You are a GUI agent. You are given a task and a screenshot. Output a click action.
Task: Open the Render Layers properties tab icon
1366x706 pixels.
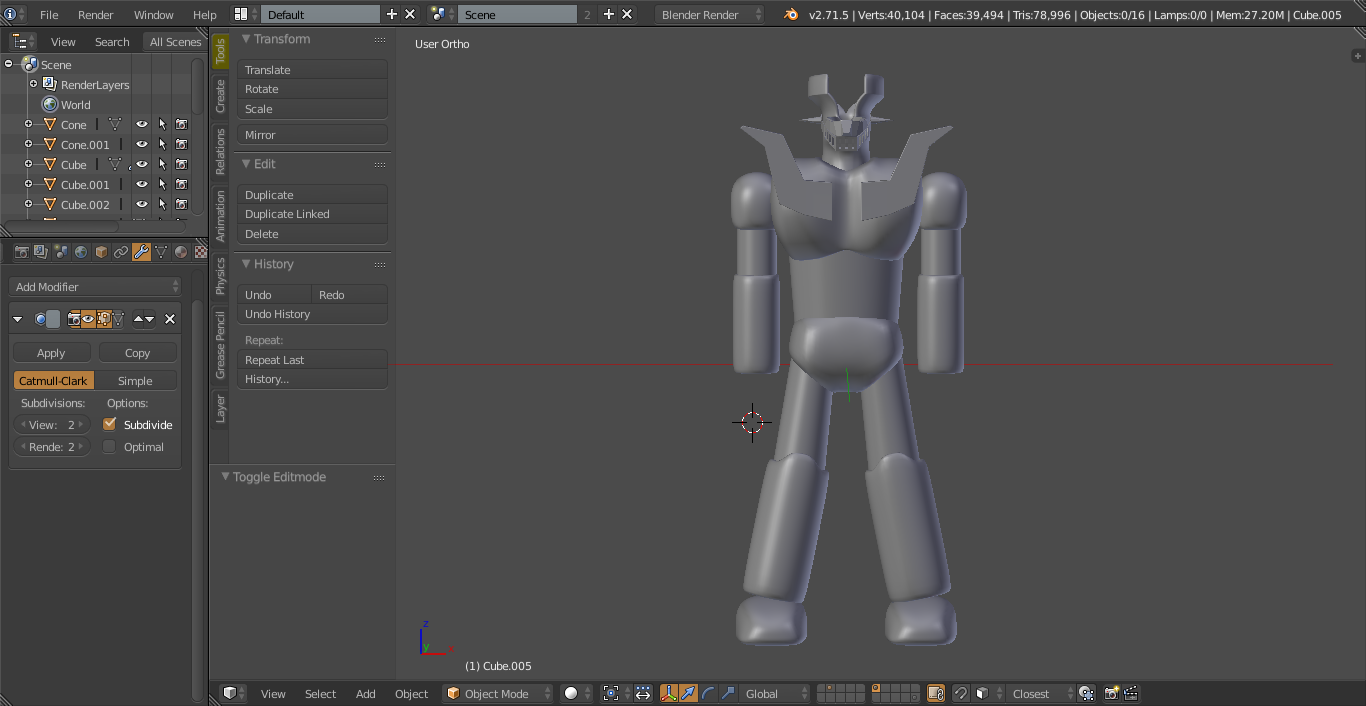(x=41, y=252)
